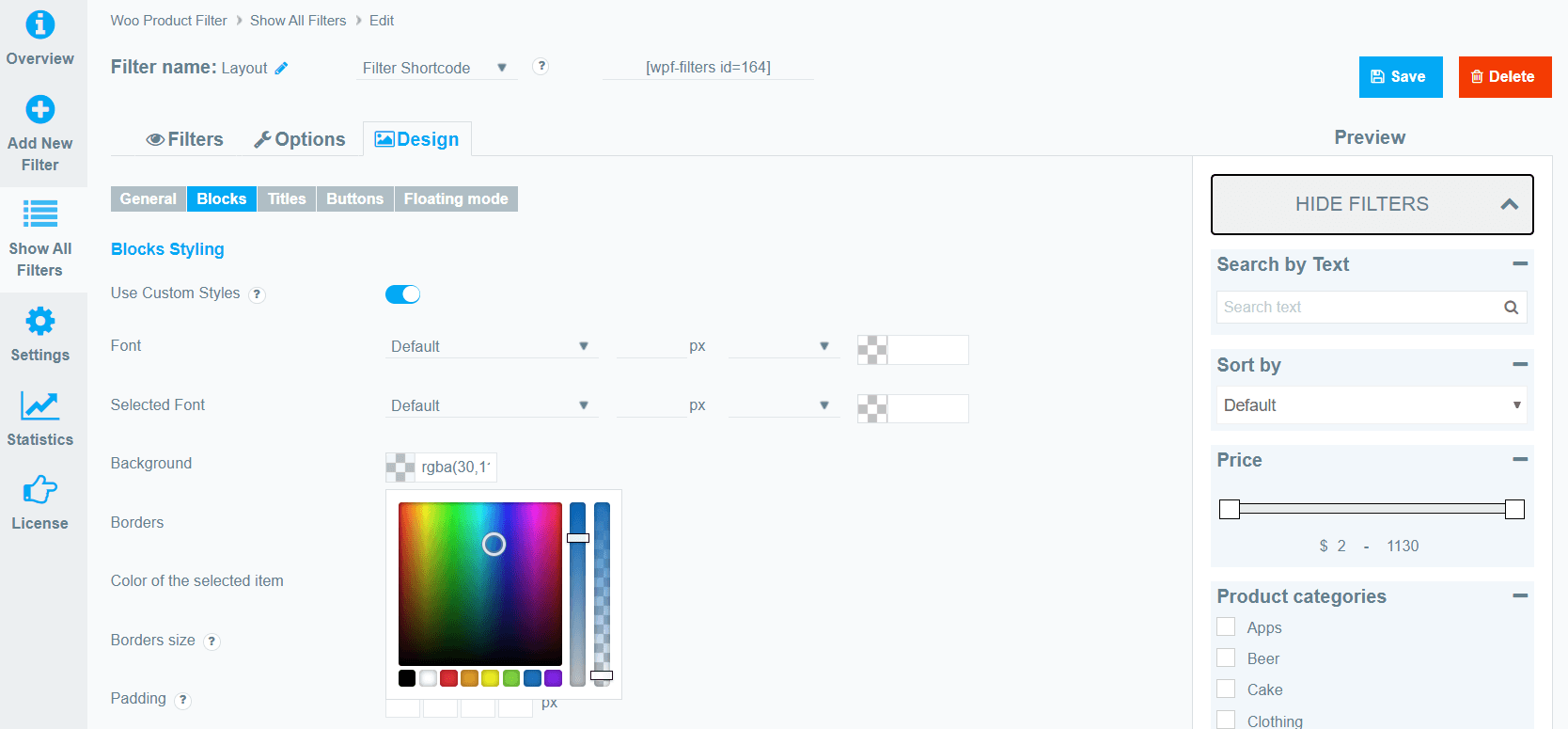Open the Font style dropdown after px

tap(783, 346)
